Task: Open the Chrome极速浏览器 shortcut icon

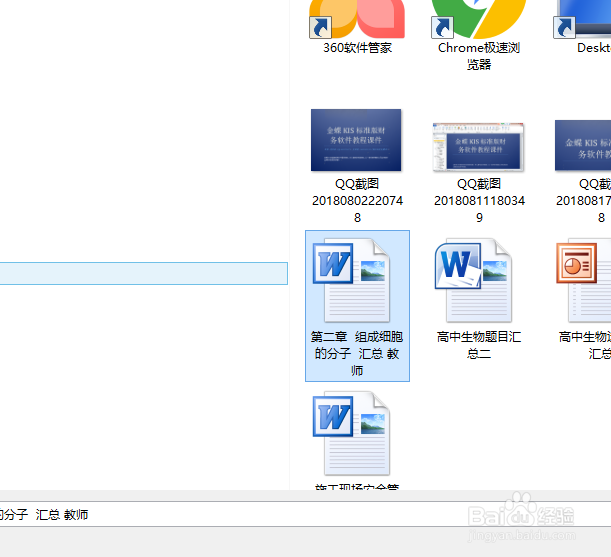Action: (x=479, y=19)
